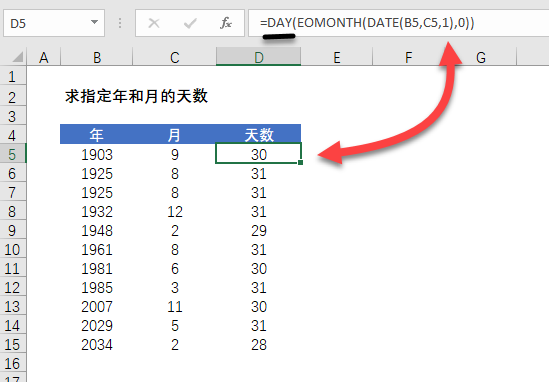Select the month cell in the 1903 row
This screenshot has height=382, width=549.
[x=174, y=154]
